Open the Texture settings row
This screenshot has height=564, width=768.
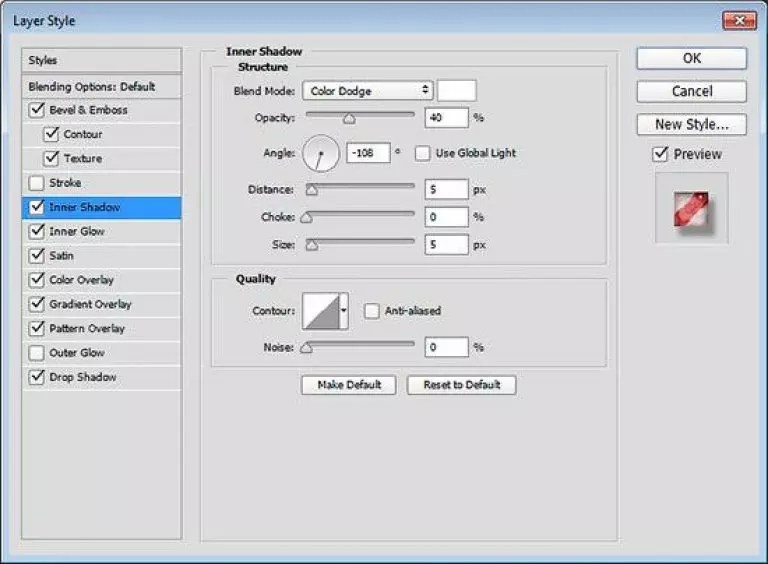click(101, 158)
